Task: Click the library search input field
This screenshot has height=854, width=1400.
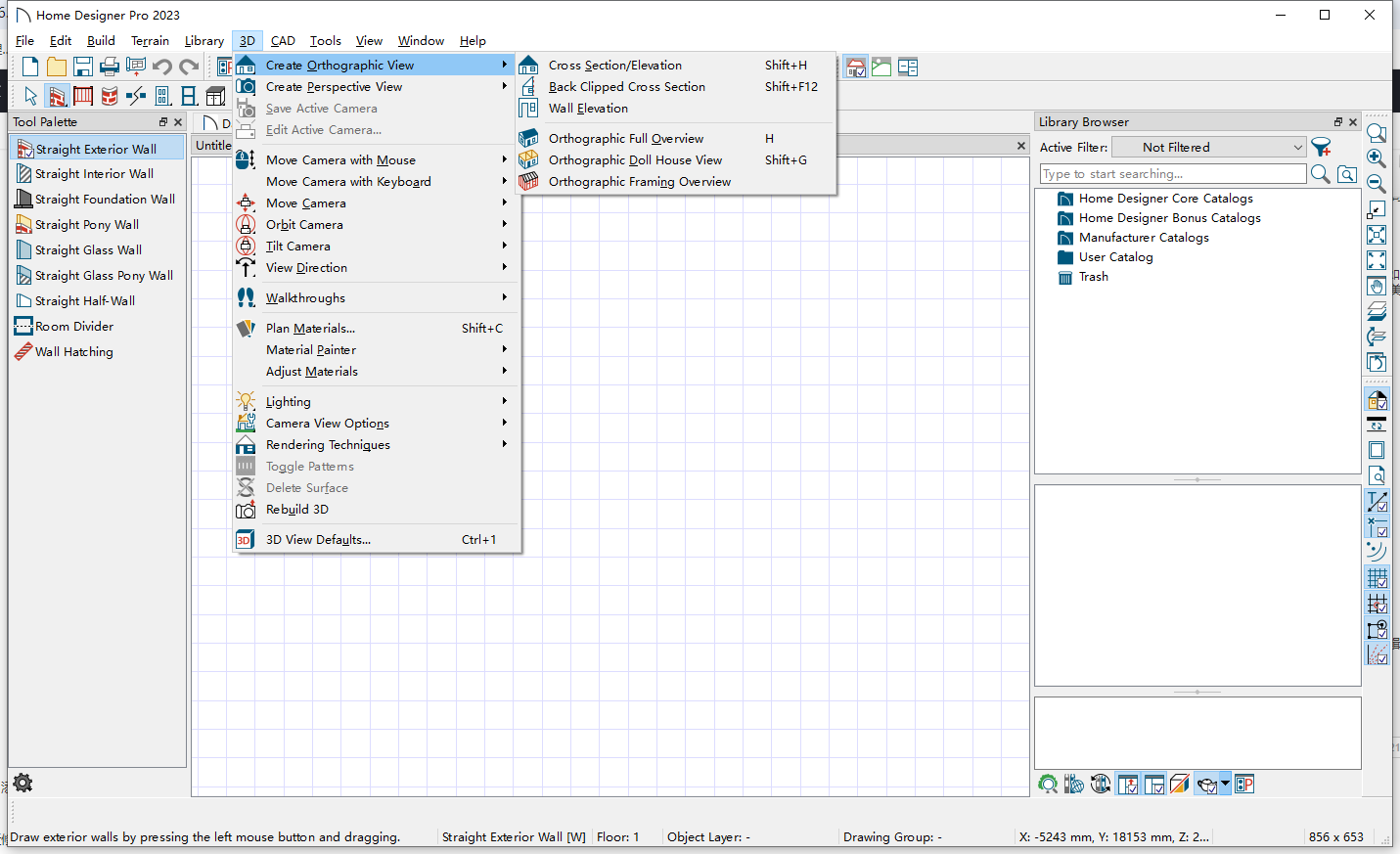Action: tap(1172, 174)
